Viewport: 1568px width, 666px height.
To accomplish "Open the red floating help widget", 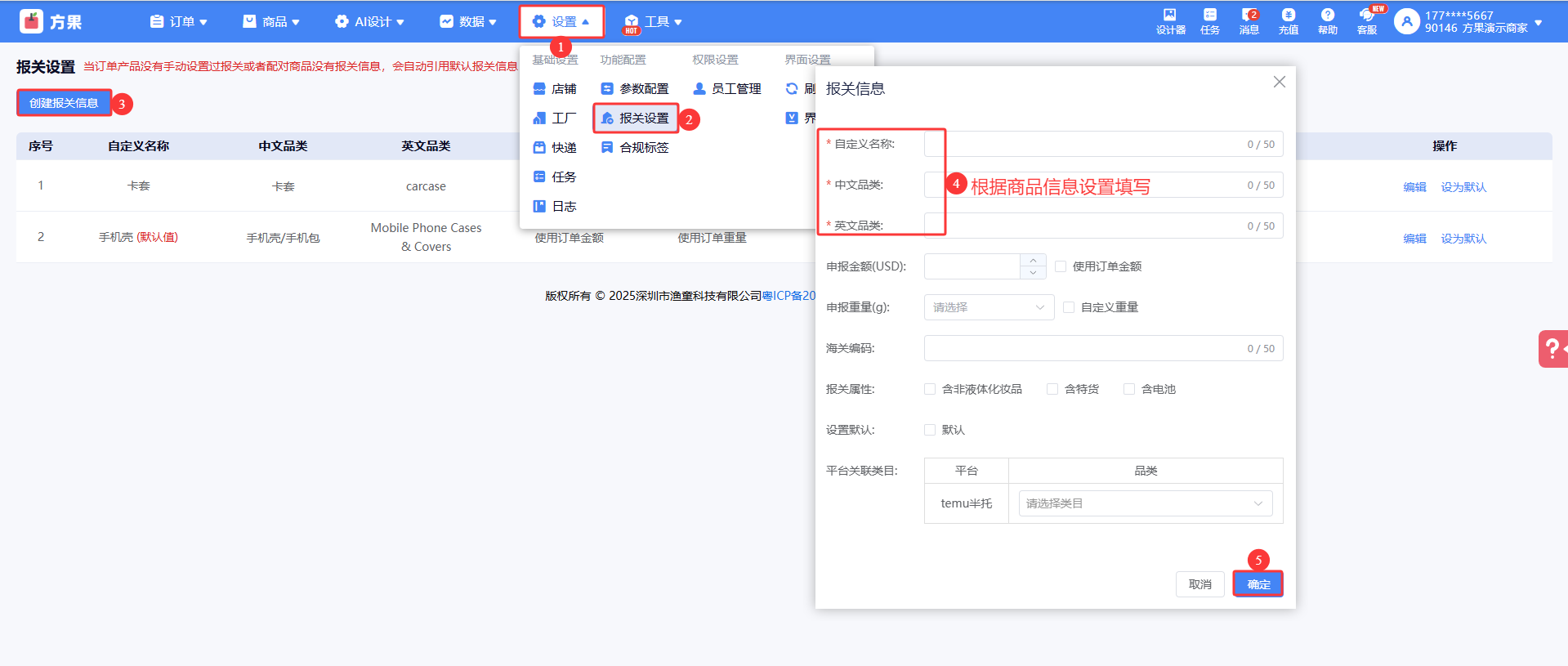I will [x=1552, y=349].
